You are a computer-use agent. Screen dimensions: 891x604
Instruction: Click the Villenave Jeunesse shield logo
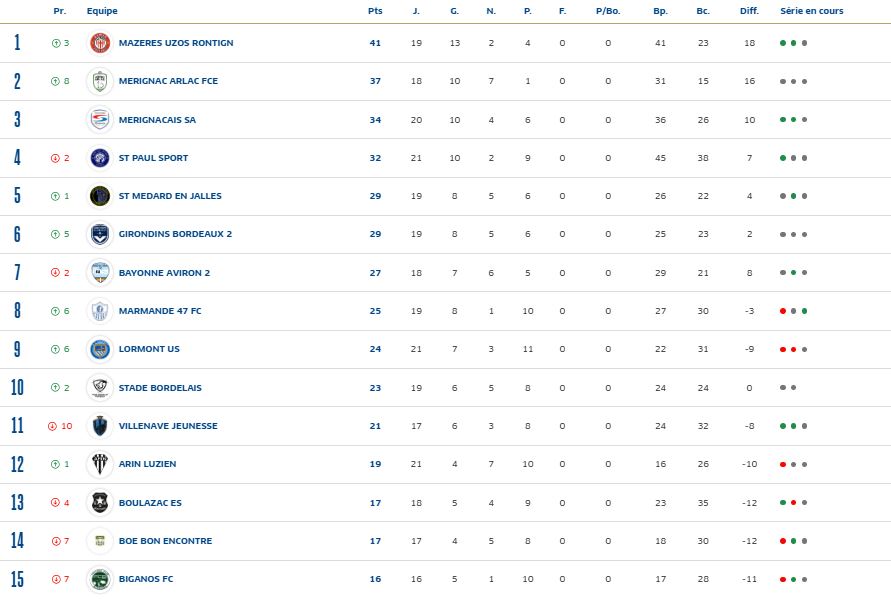pyautogui.click(x=99, y=426)
